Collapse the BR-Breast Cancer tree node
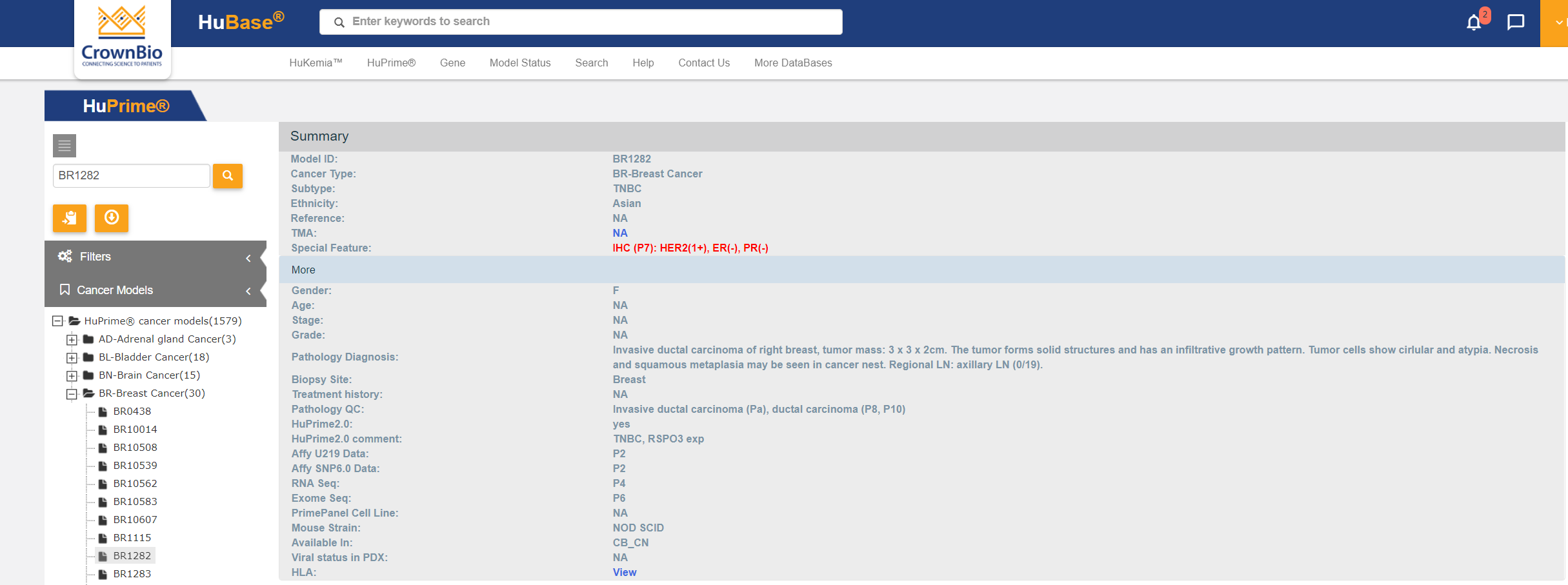This screenshot has width=1568, height=585. [72, 393]
